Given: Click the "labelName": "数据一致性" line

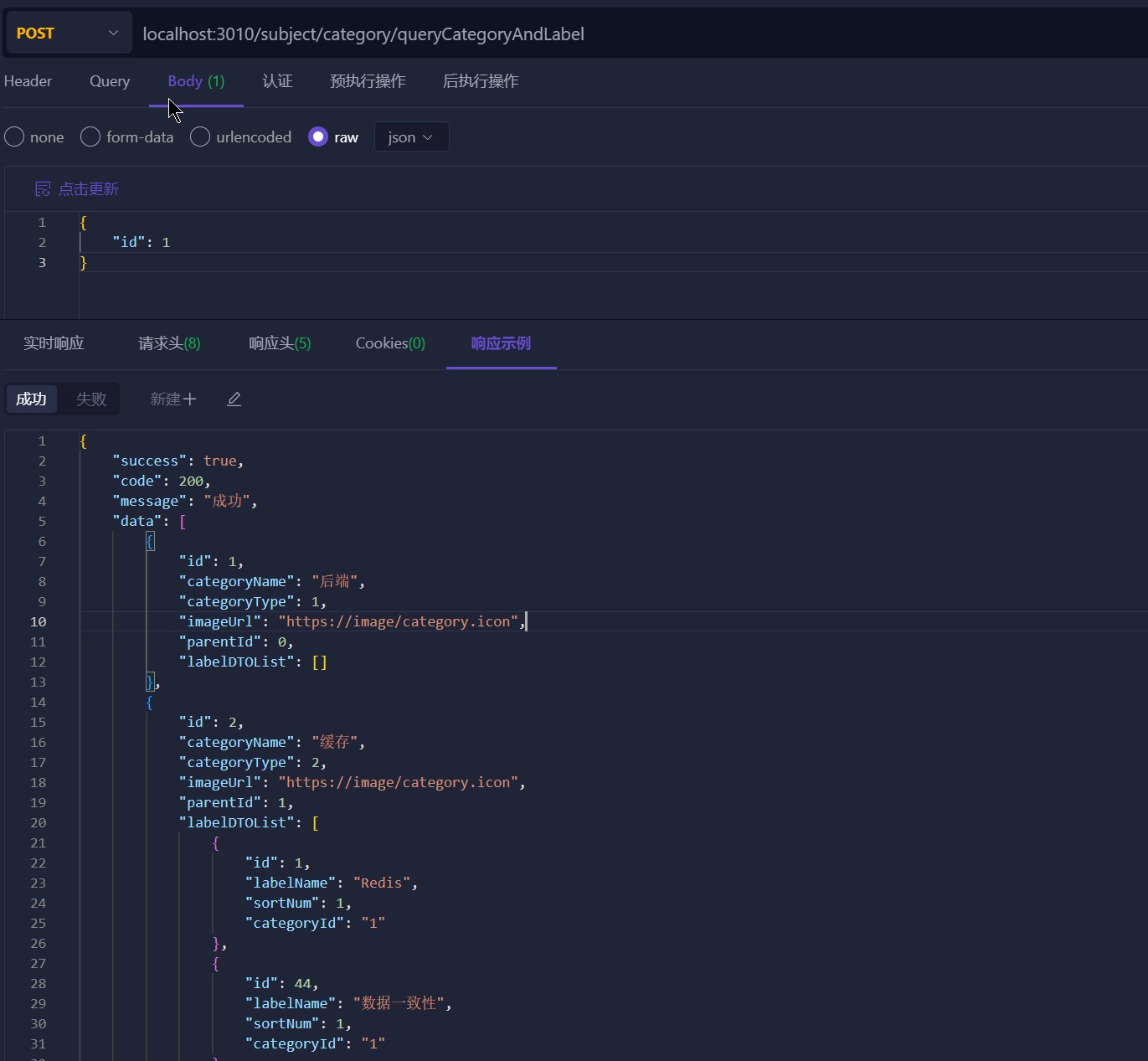Looking at the screenshot, I should [x=348, y=1003].
